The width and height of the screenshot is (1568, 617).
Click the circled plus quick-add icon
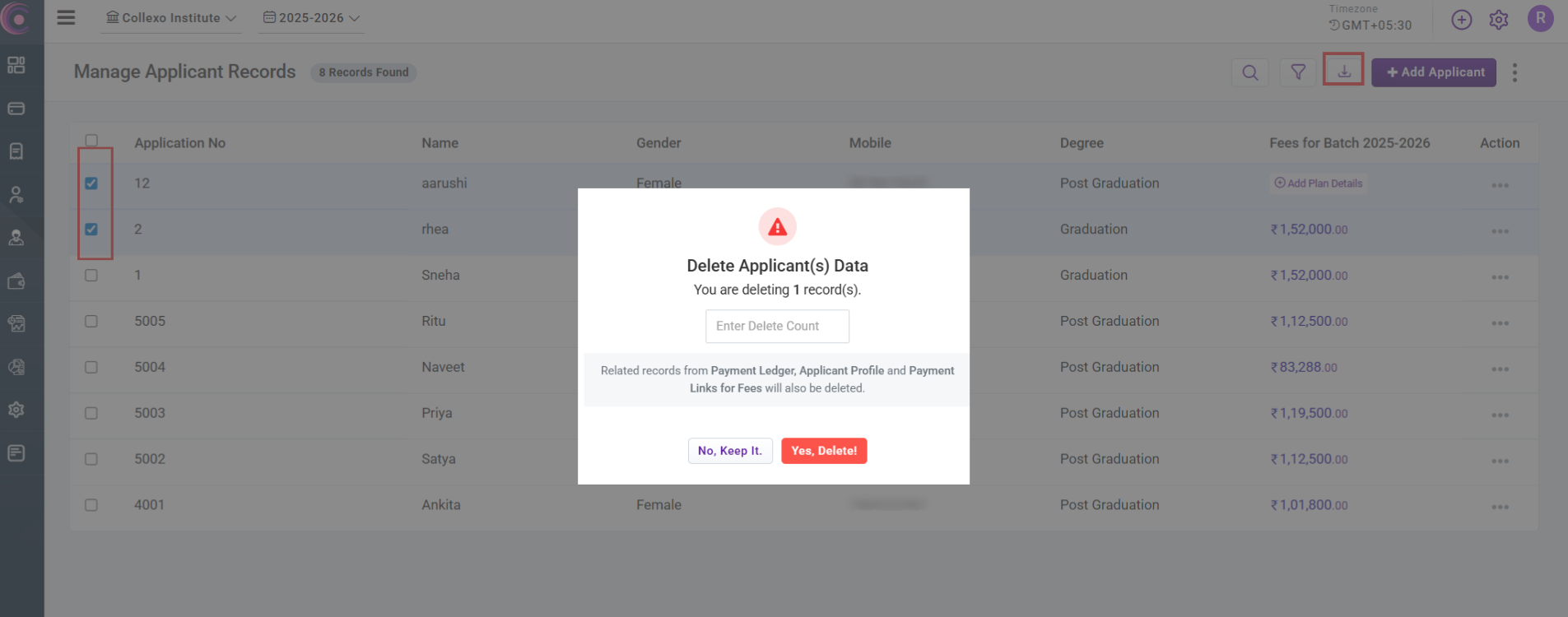(1461, 20)
